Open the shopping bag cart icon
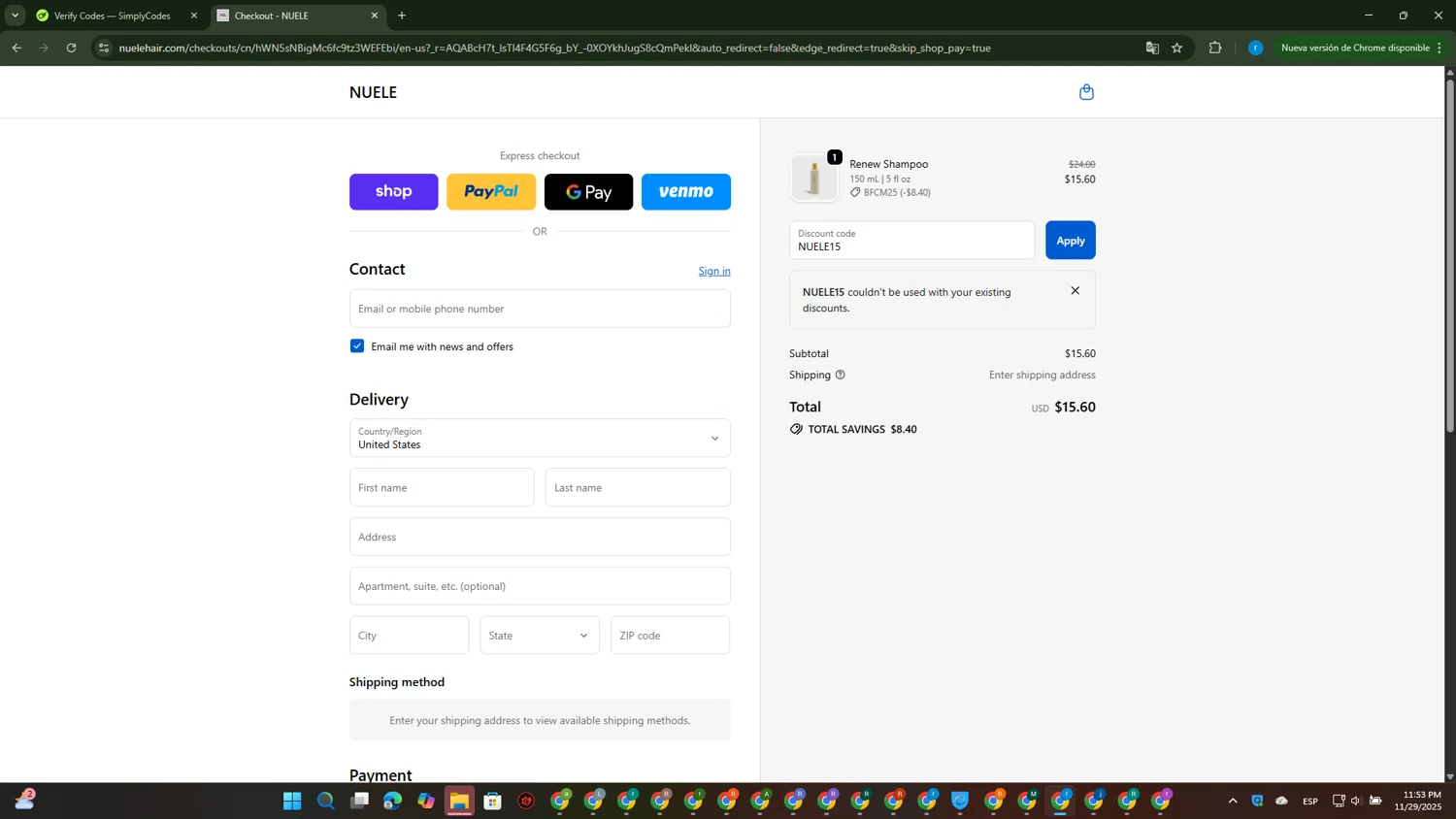This screenshot has height=819, width=1456. (1086, 92)
